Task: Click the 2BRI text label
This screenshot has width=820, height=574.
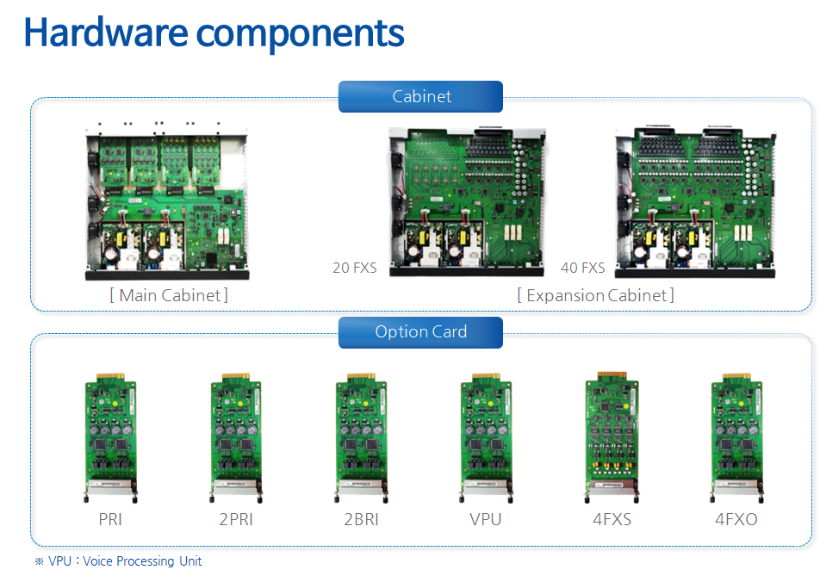Action: [x=361, y=519]
